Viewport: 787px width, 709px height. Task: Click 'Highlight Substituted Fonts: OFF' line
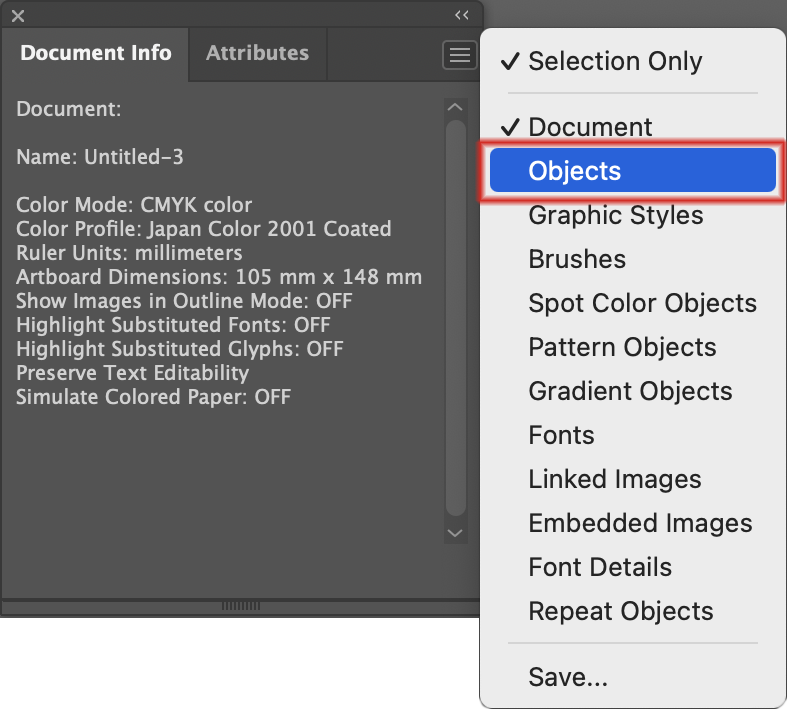[x=173, y=325]
